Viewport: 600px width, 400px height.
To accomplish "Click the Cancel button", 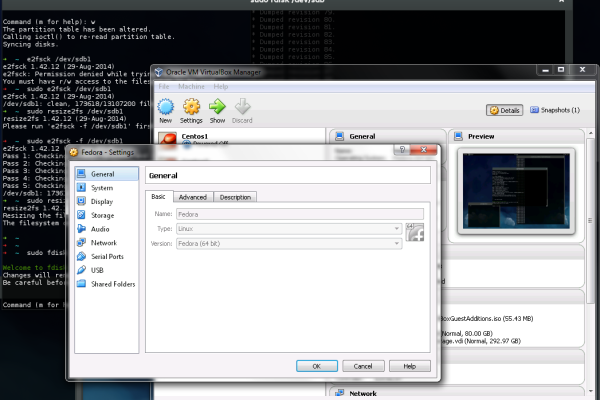I will tap(363, 366).
